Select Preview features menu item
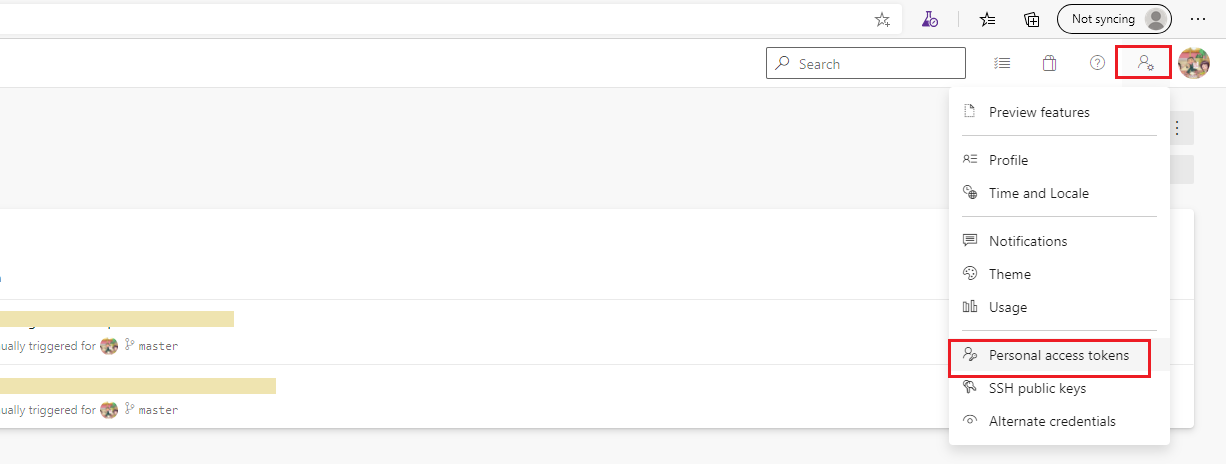The width and height of the screenshot is (1226, 464). [x=1039, y=112]
